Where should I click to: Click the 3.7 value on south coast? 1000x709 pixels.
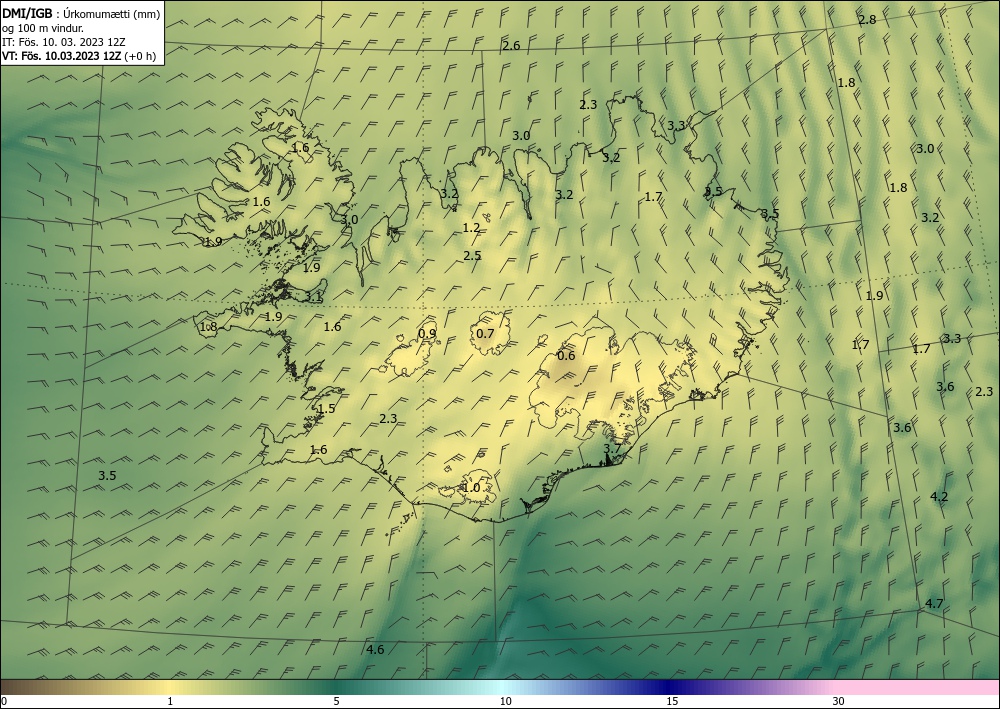(612, 448)
